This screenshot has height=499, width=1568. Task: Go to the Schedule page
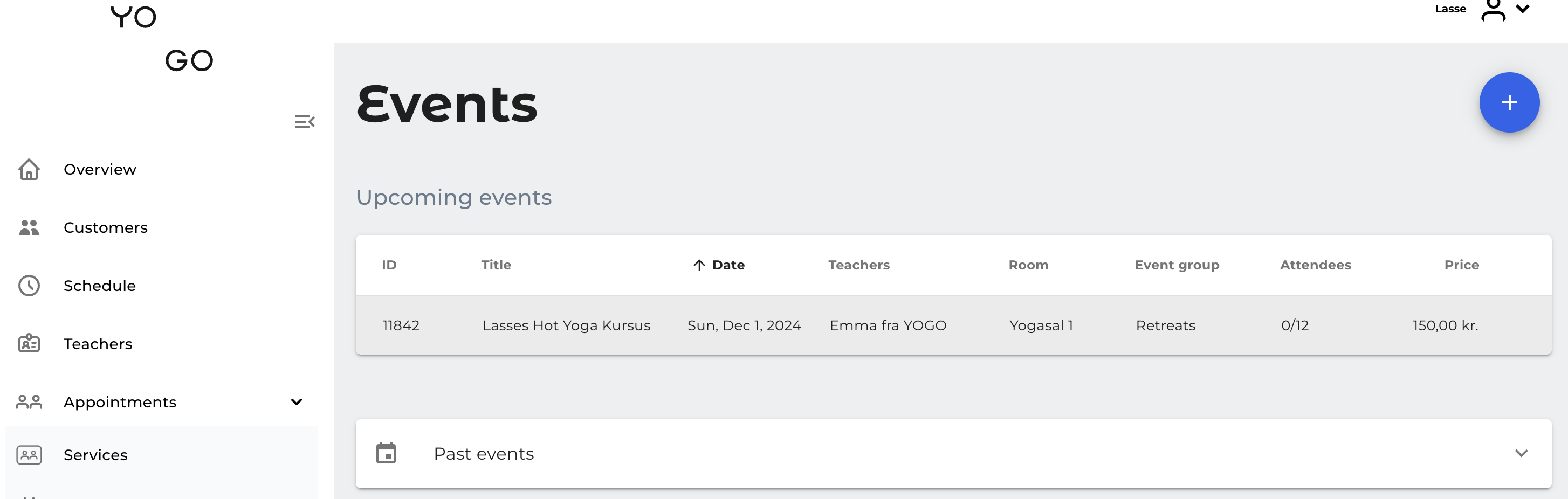99,286
